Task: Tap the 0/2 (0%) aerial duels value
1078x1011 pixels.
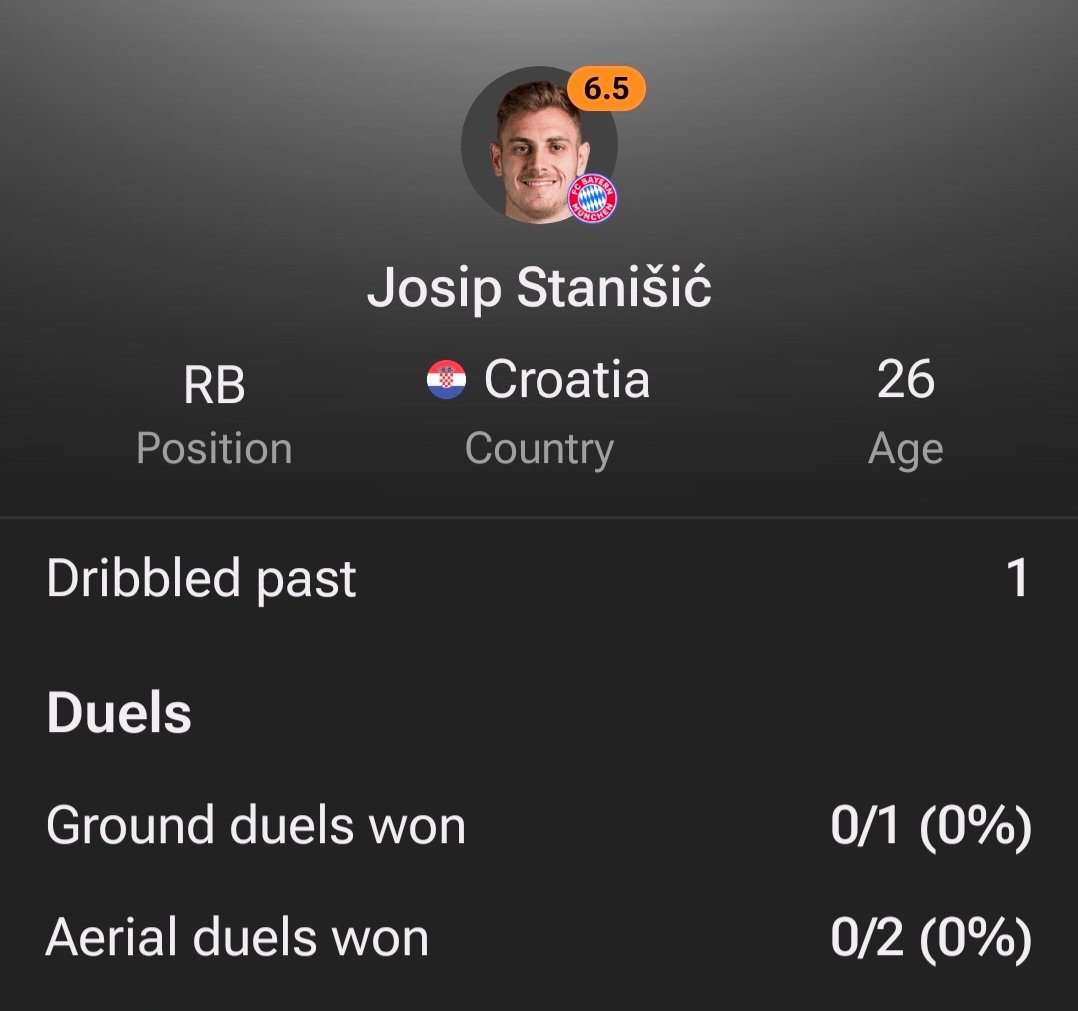Action: click(932, 937)
